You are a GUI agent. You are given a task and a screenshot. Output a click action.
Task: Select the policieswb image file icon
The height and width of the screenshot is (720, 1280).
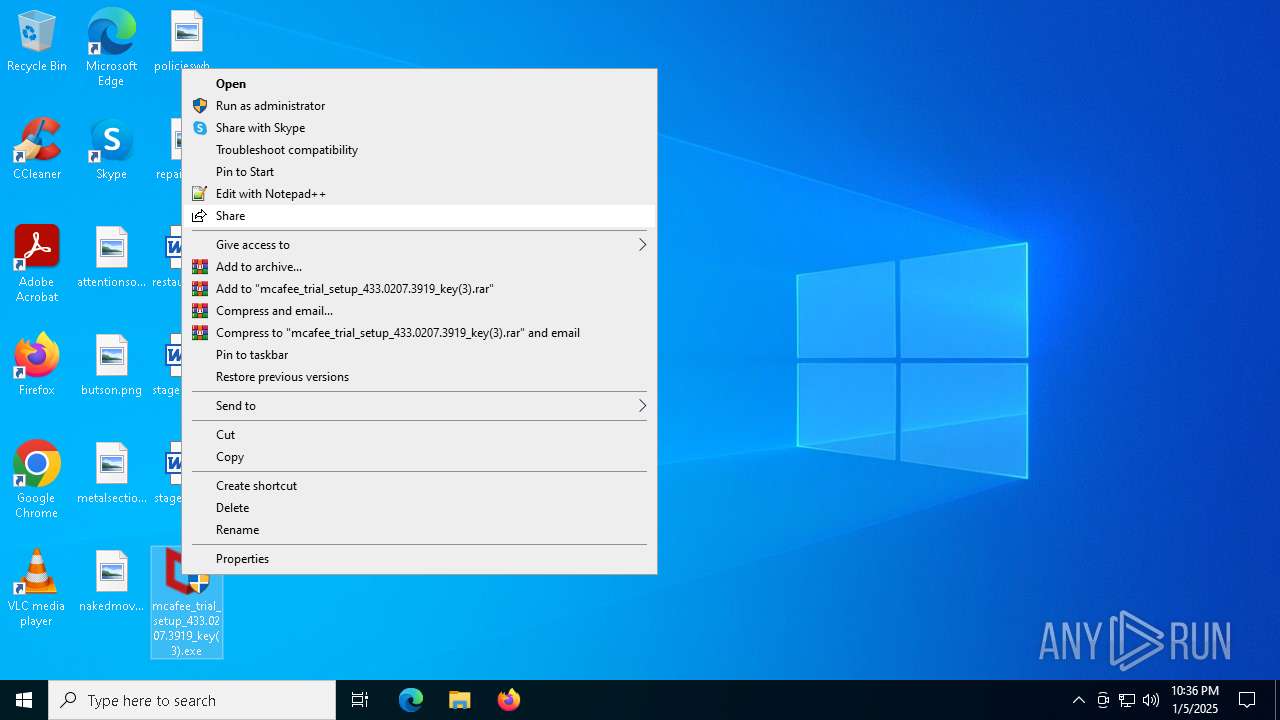186,41
